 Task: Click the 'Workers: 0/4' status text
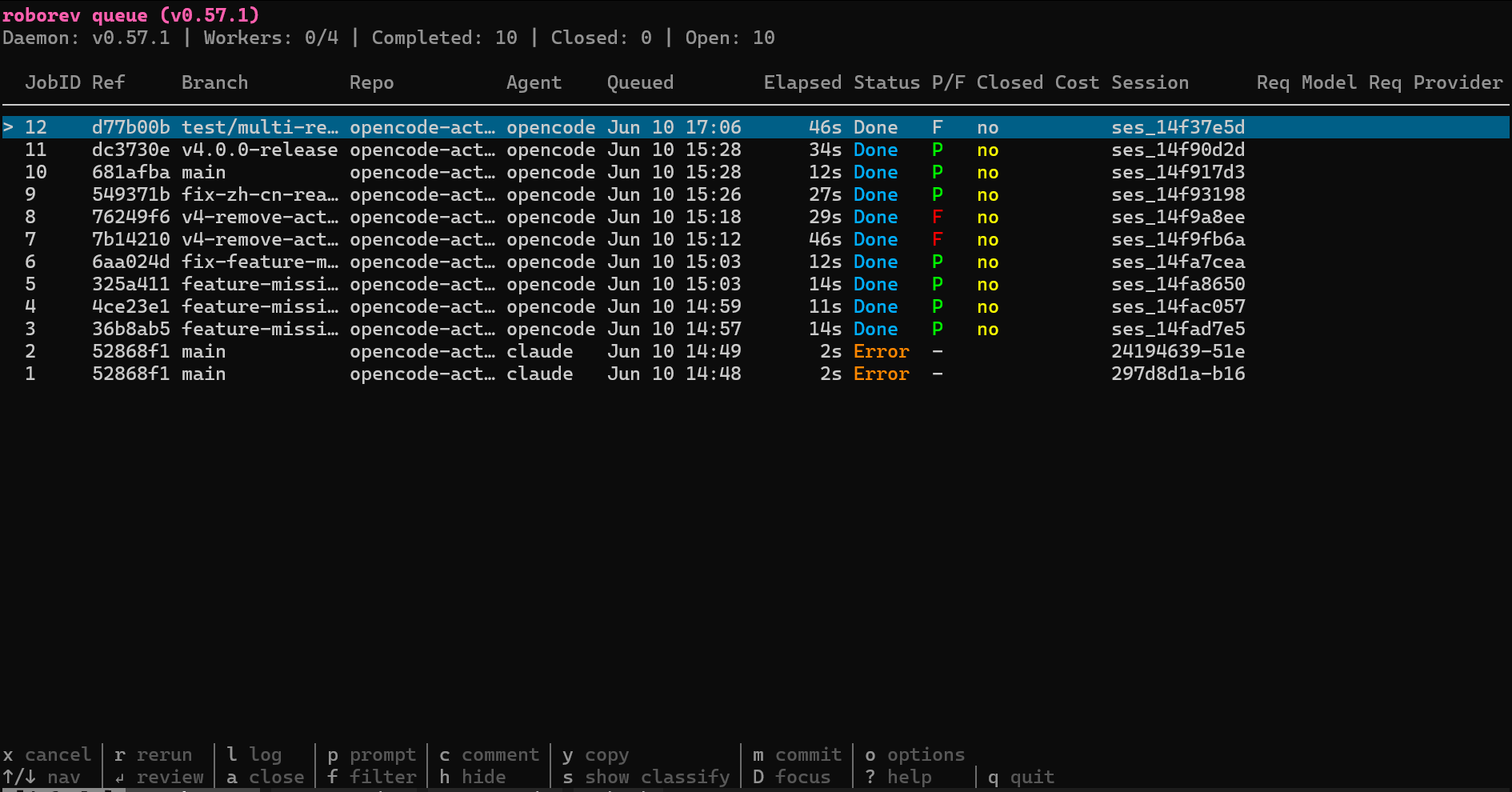pos(271,38)
